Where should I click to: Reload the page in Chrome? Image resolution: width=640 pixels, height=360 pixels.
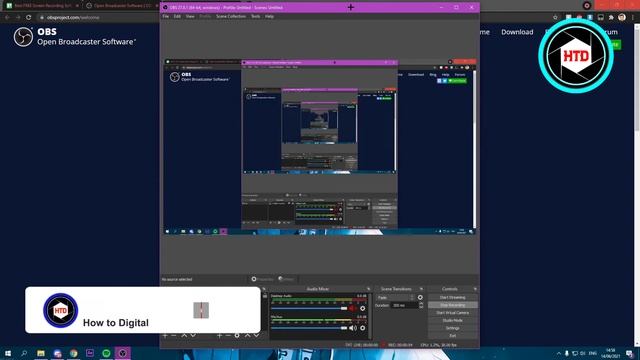(x=29, y=18)
